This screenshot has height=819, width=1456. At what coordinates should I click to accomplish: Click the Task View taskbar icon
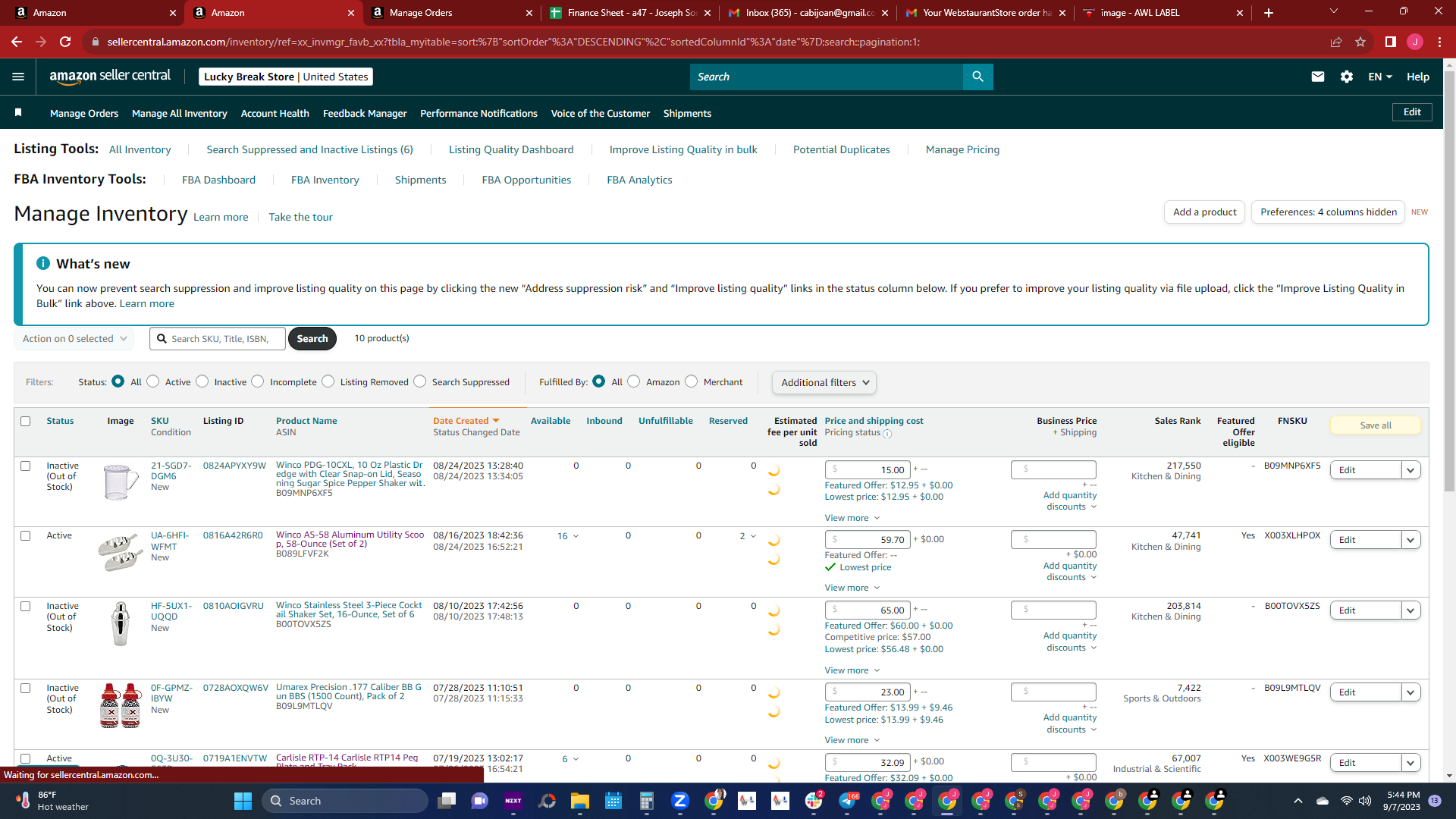click(x=447, y=801)
